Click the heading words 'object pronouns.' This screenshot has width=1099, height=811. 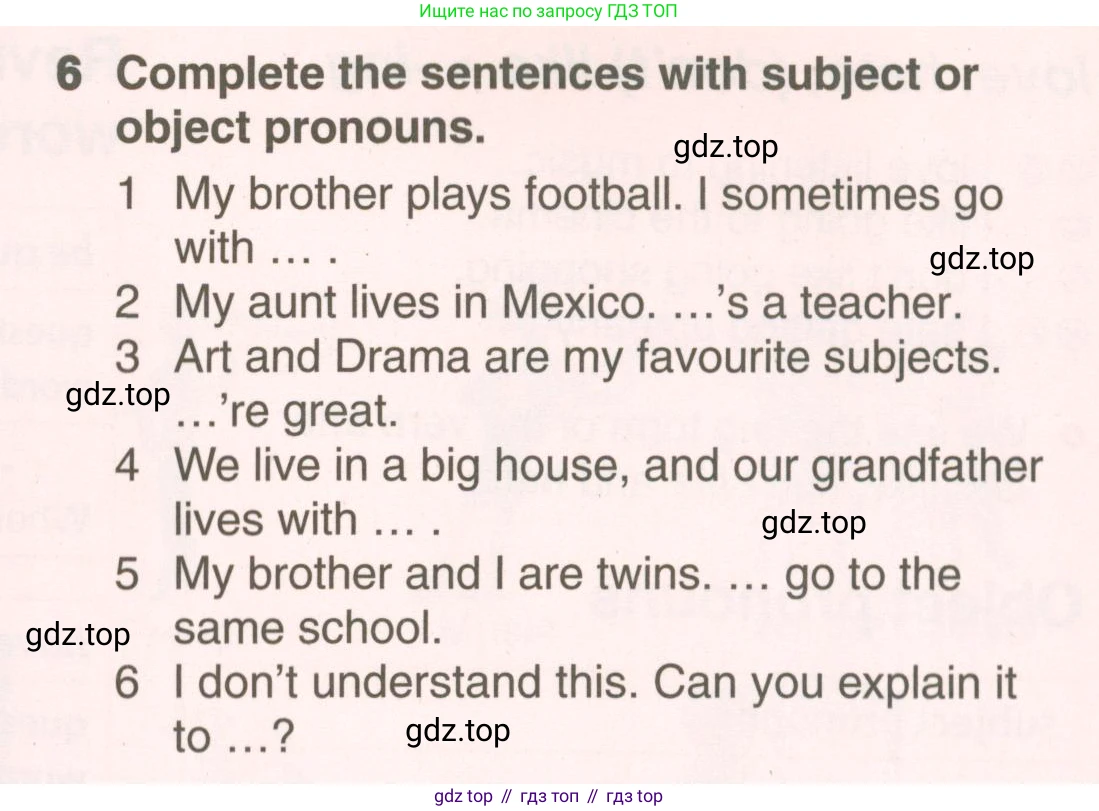click(x=301, y=129)
